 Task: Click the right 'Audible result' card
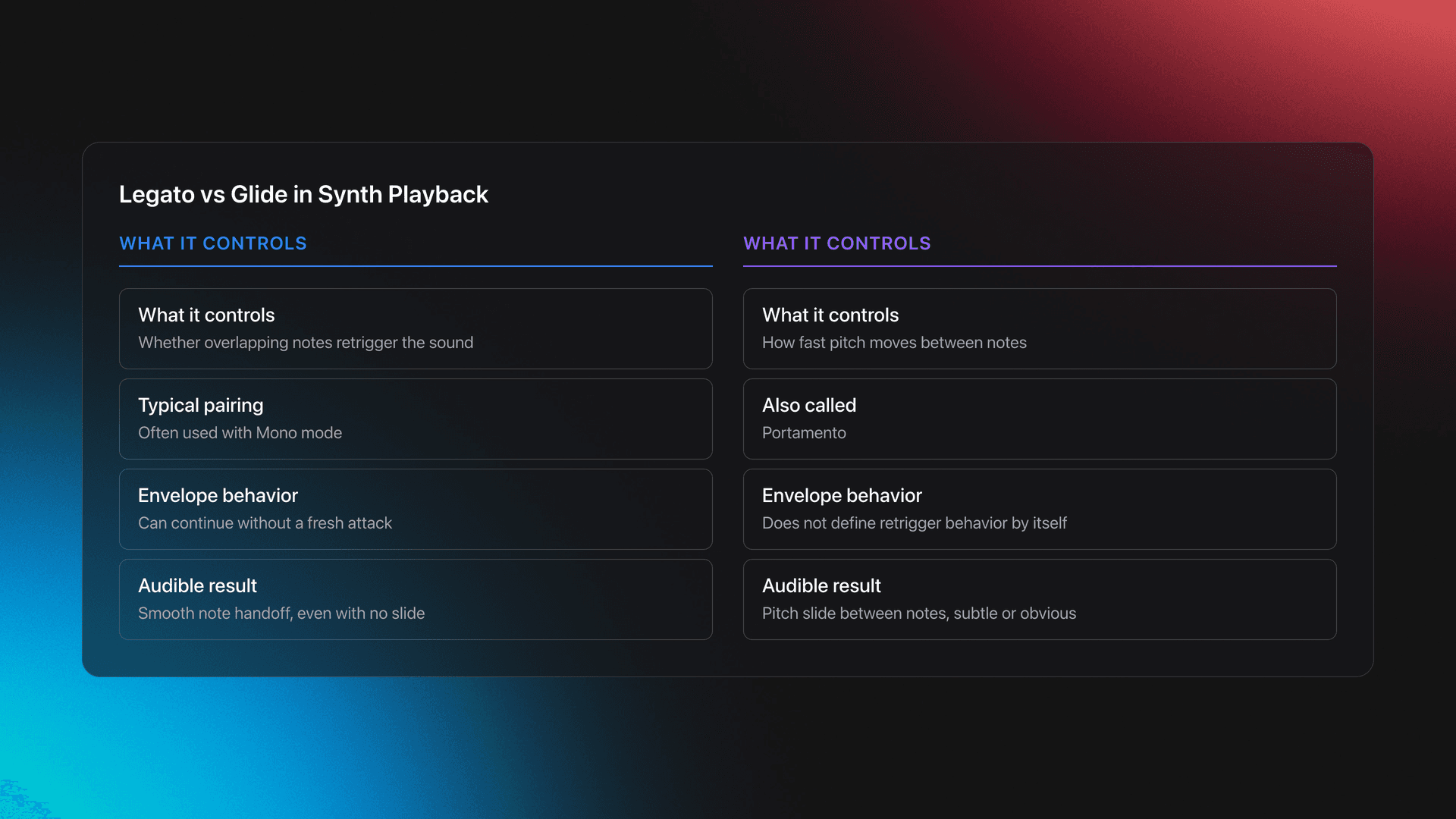pos(1040,599)
